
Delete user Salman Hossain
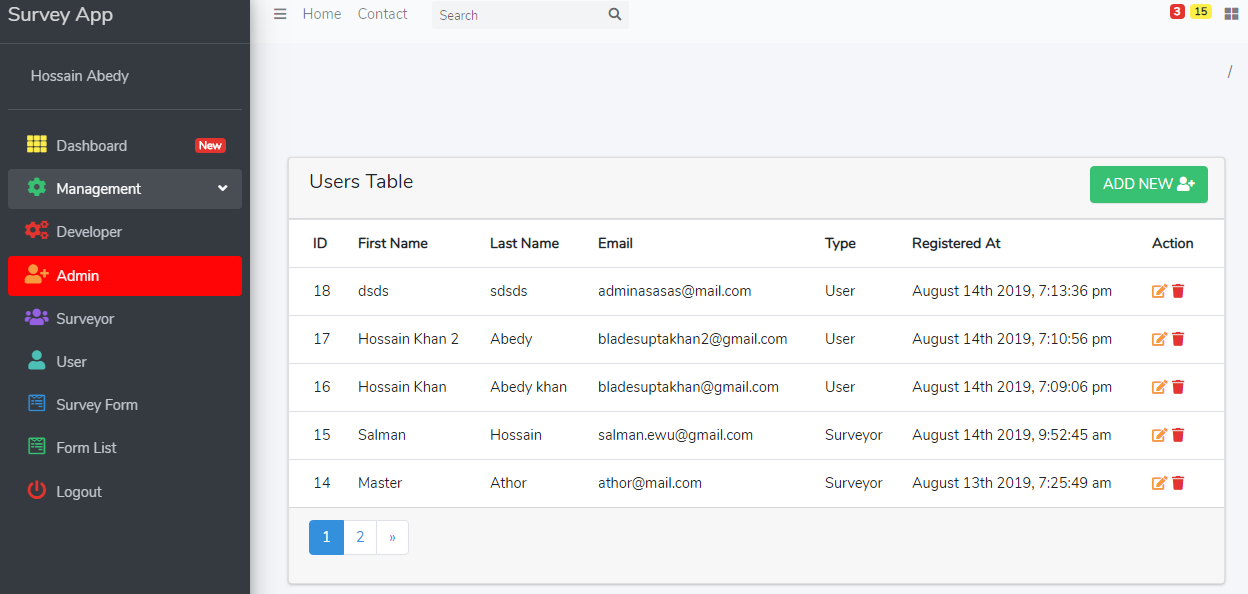[x=1178, y=435]
